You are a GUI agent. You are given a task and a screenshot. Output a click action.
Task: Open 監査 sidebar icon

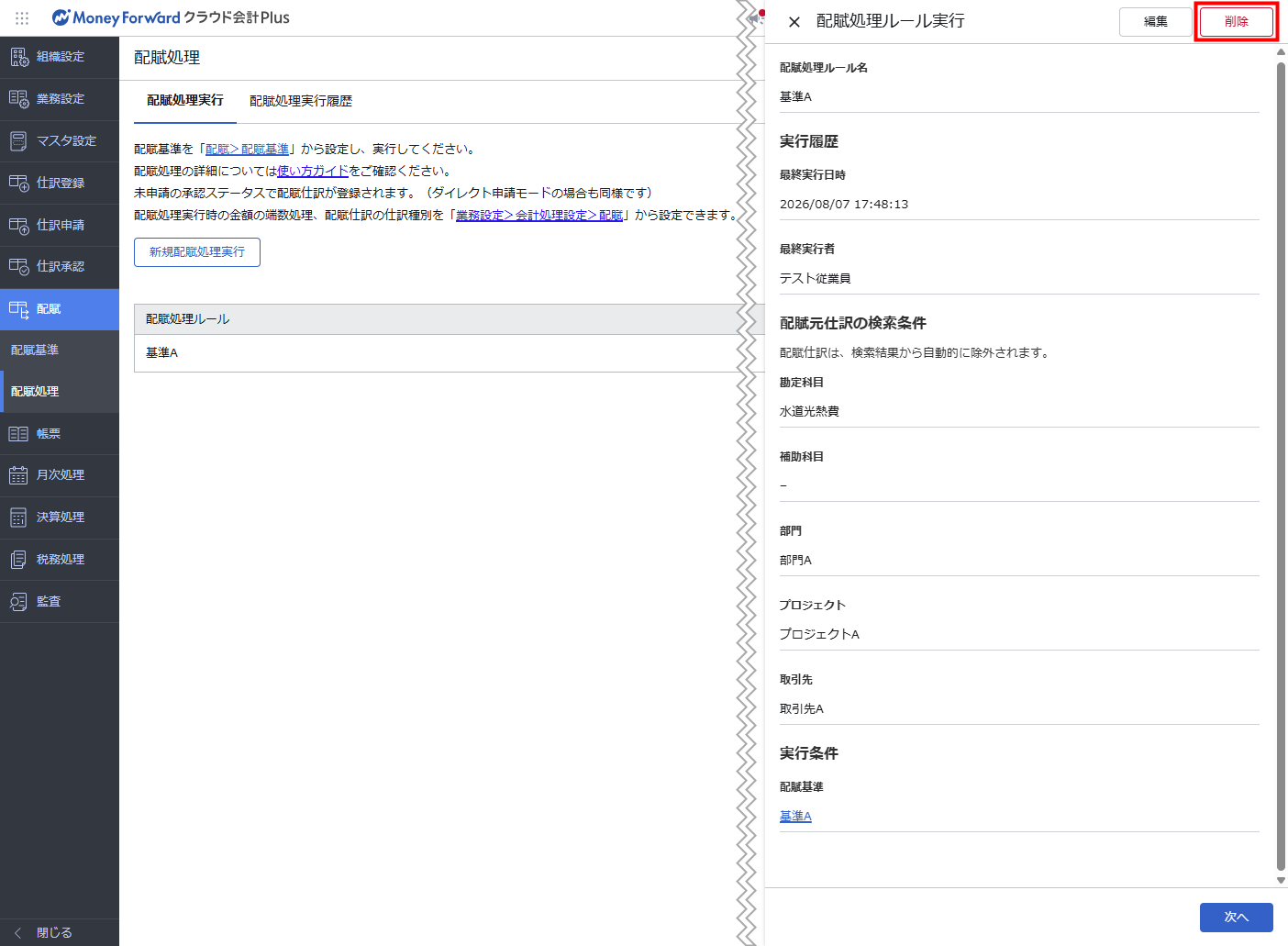pyautogui.click(x=19, y=602)
